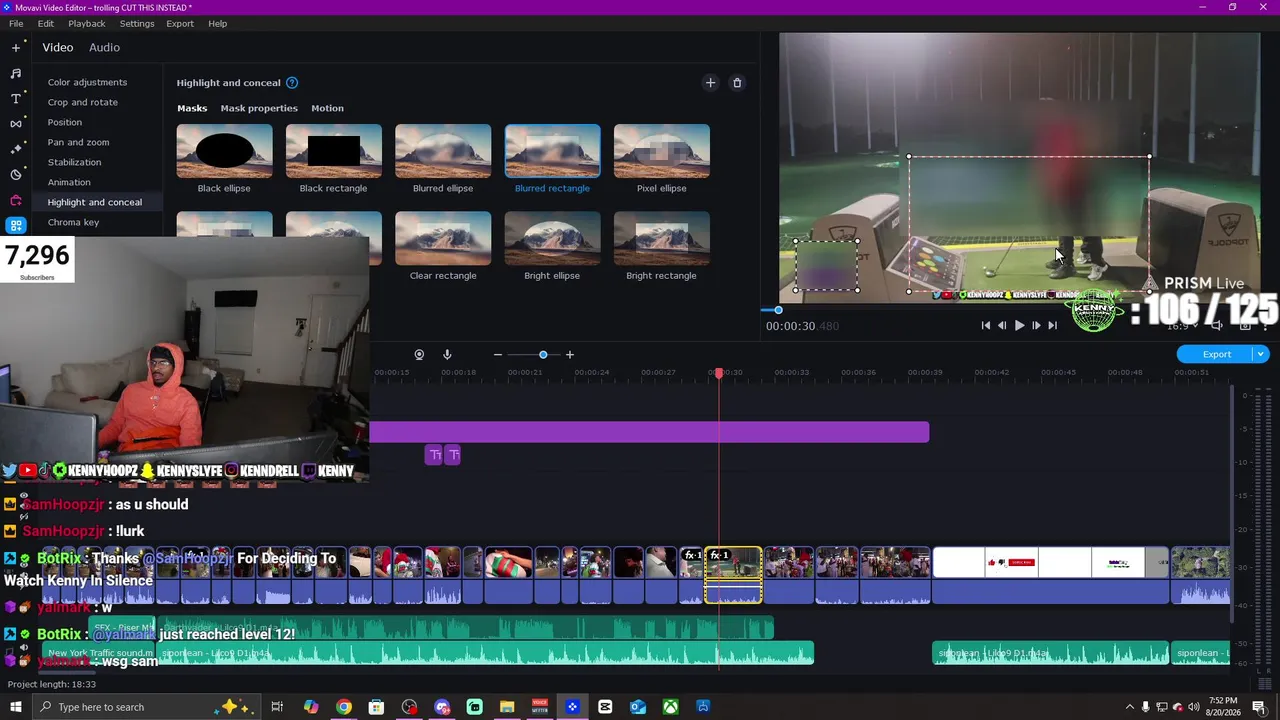Image resolution: width=1280 pixels, height=720 pixels.
Task: Open the Windows Start menu
Action: pyautogui.click(x=16, y=707)
